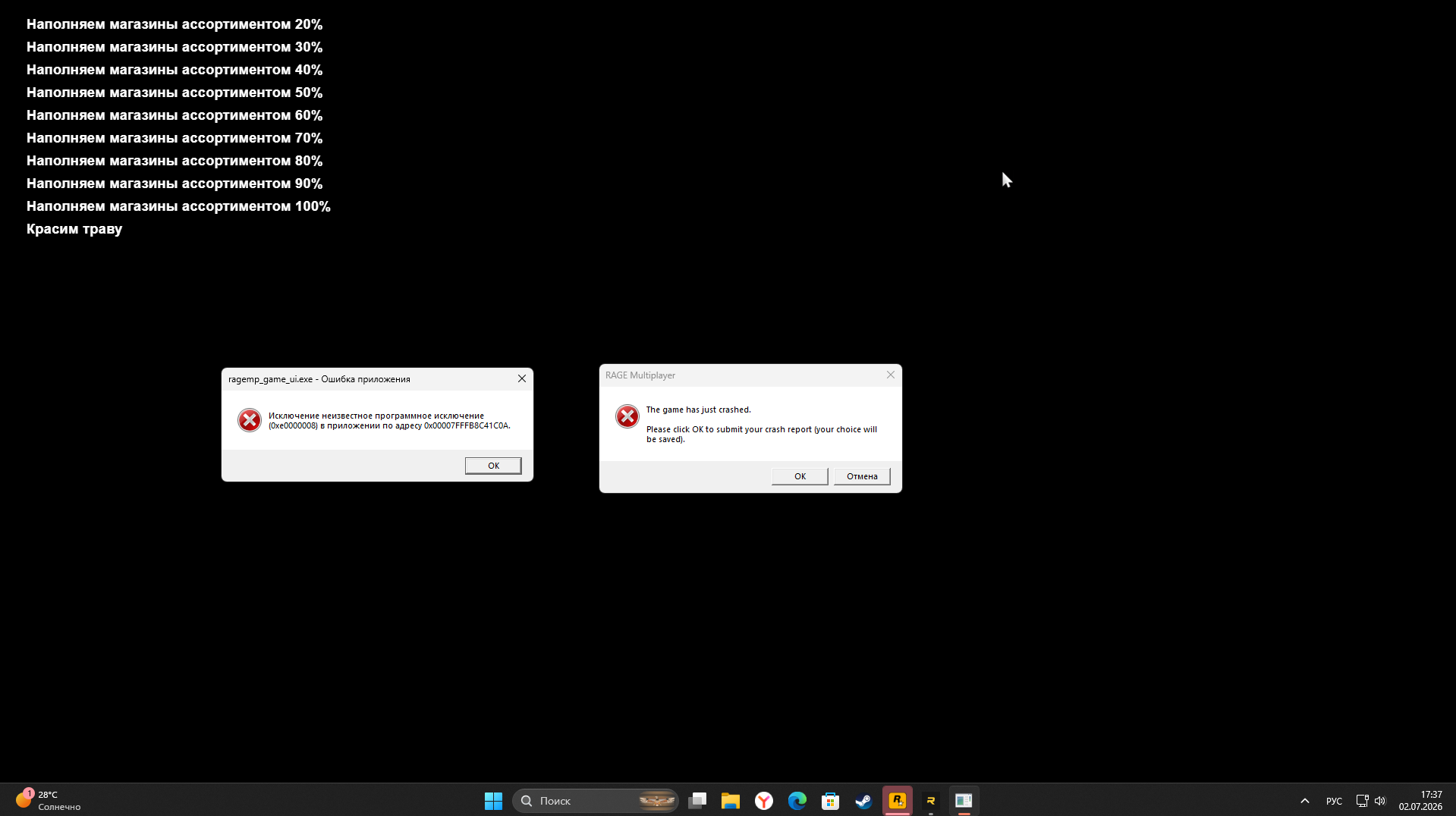
Task: Click Отмена in the RAGE Multiplayer dialog
Action: click(x=862, y=476)
